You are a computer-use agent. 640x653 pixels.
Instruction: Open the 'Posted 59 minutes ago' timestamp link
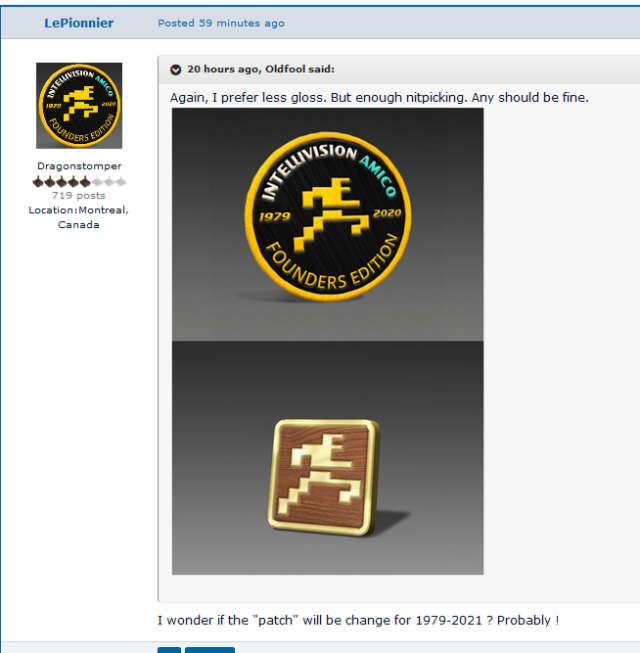[x=221, y=23]
